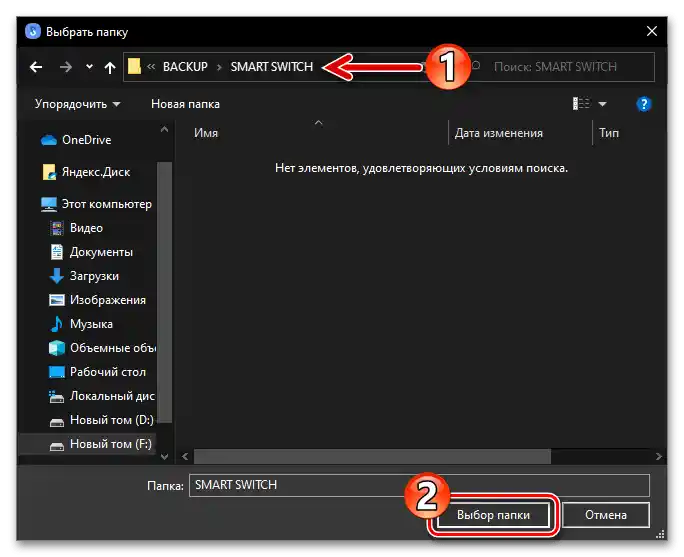Click the Музыка note icon
684x557 pixels.
pyautogui.click(x=56, y=324)
